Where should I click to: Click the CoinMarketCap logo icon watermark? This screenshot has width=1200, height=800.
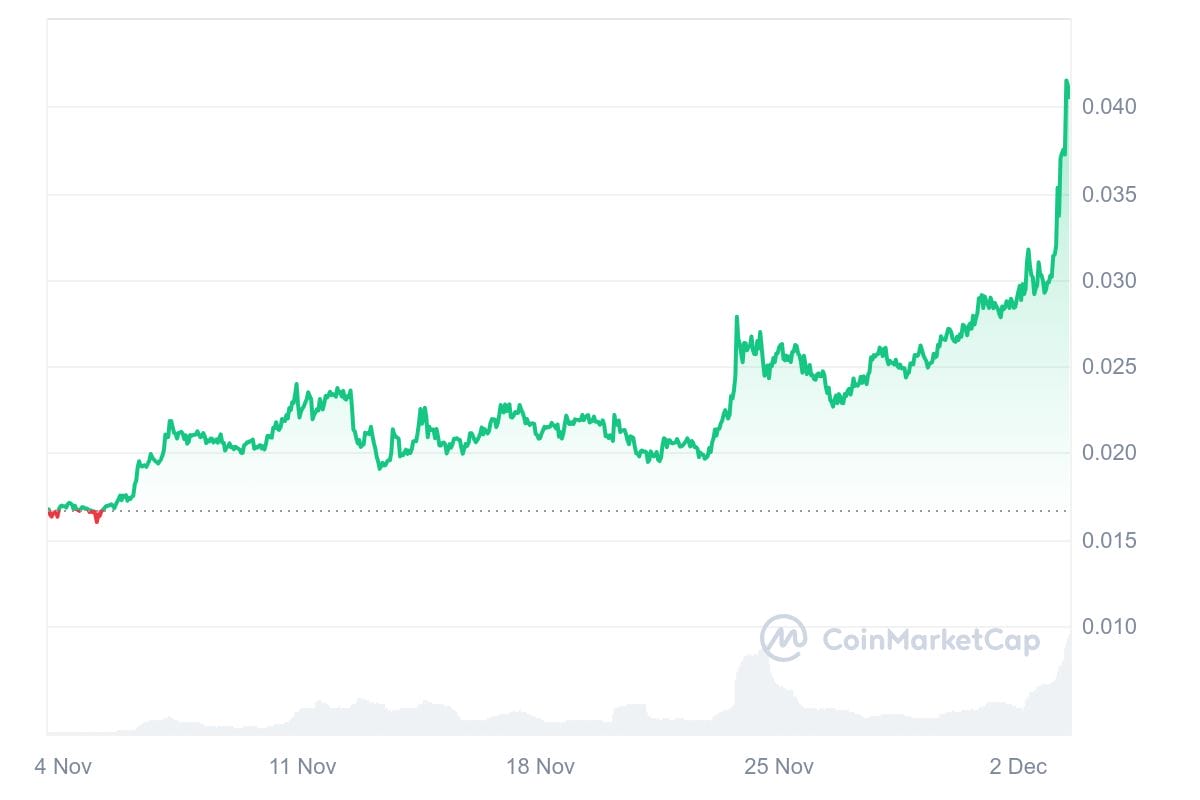tap(783, 638)
